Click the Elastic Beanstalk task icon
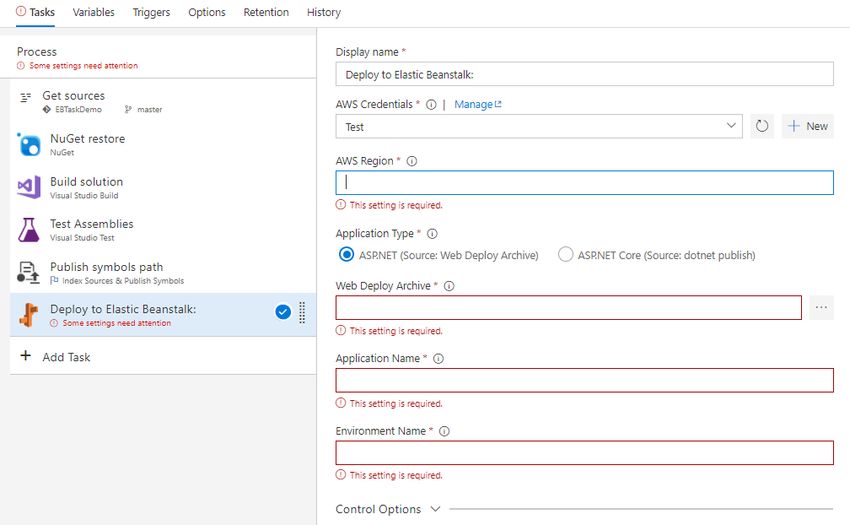Screen dimensions: 850x525 point(29,315)
